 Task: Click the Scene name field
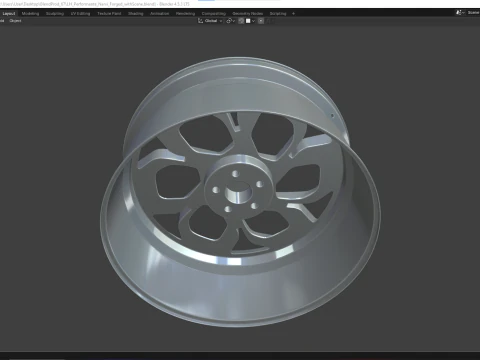click(473, 13)
